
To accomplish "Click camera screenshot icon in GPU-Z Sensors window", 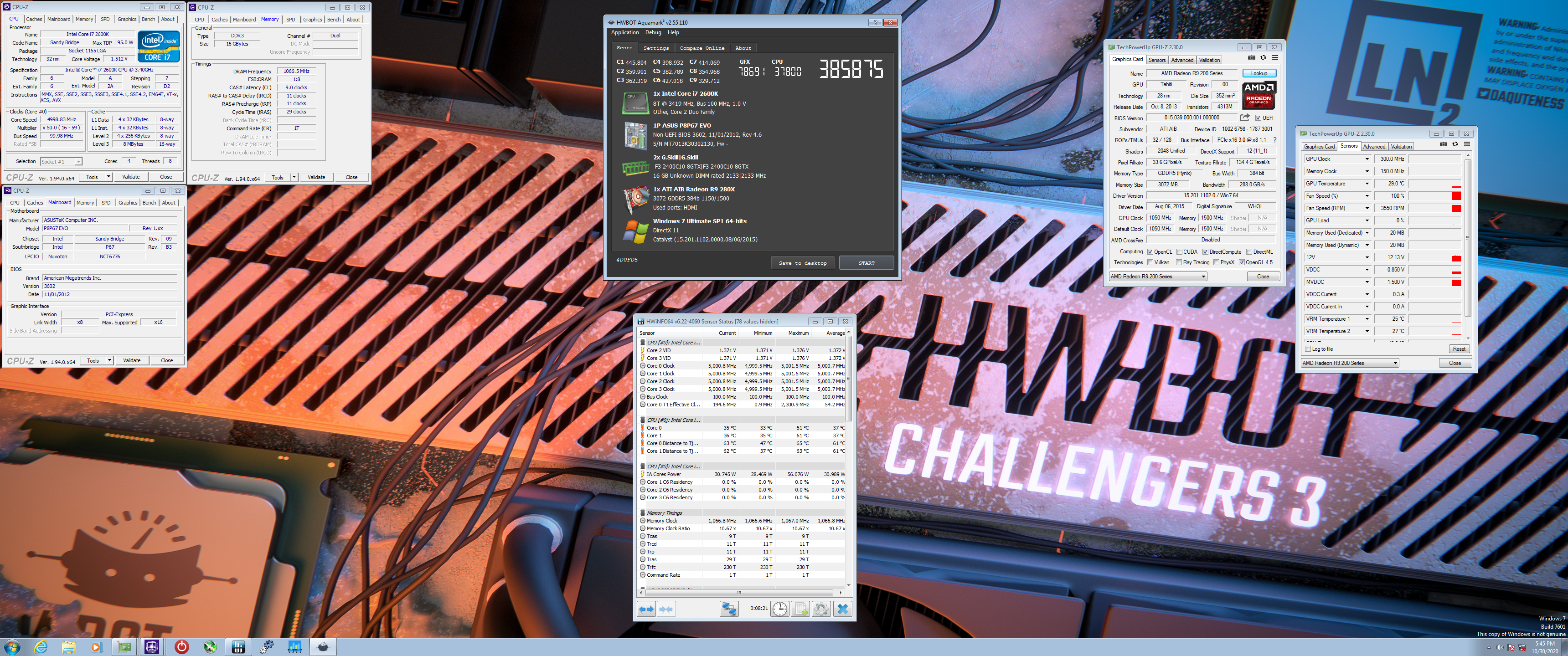I will click(x=1443, y=144).
